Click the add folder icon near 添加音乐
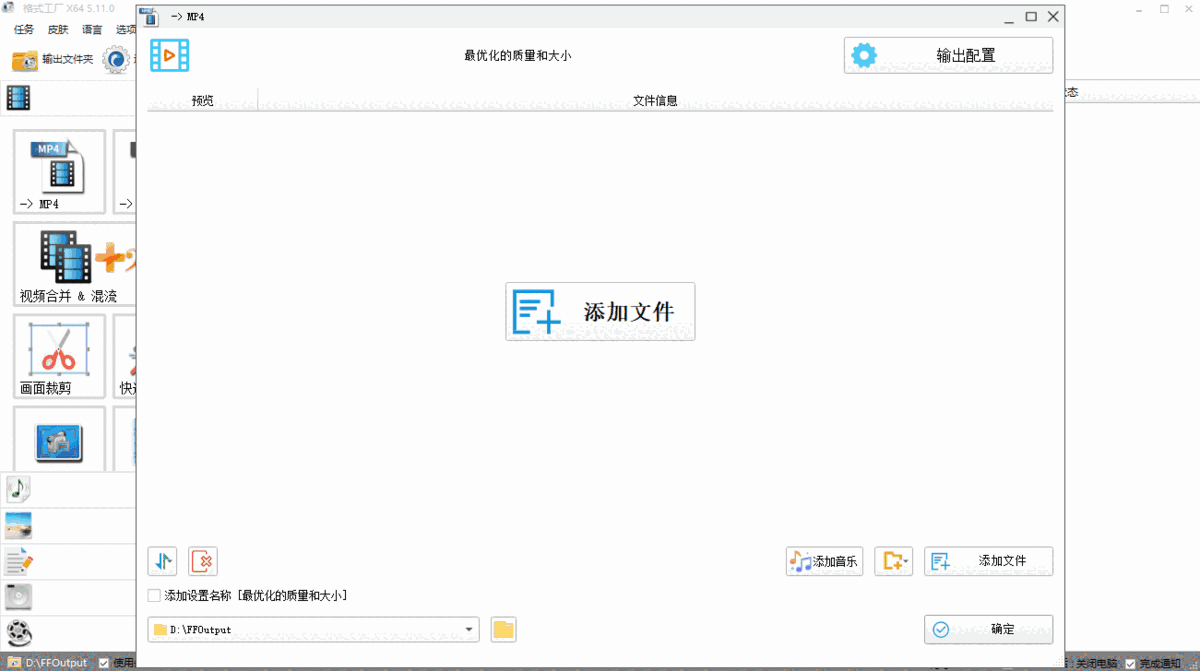1200x671 pixels. tap(893, 561)
